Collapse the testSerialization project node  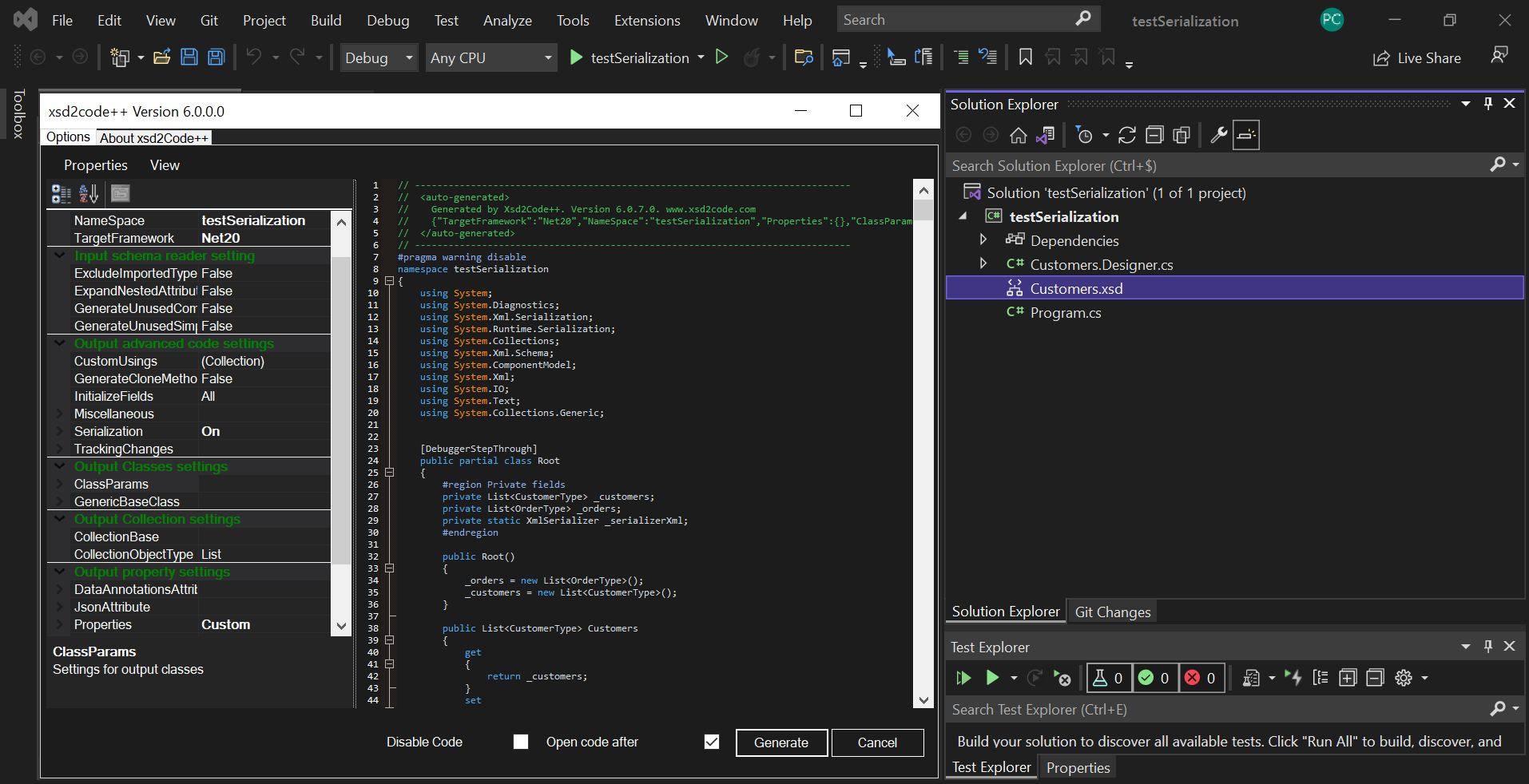pos(963,216)
